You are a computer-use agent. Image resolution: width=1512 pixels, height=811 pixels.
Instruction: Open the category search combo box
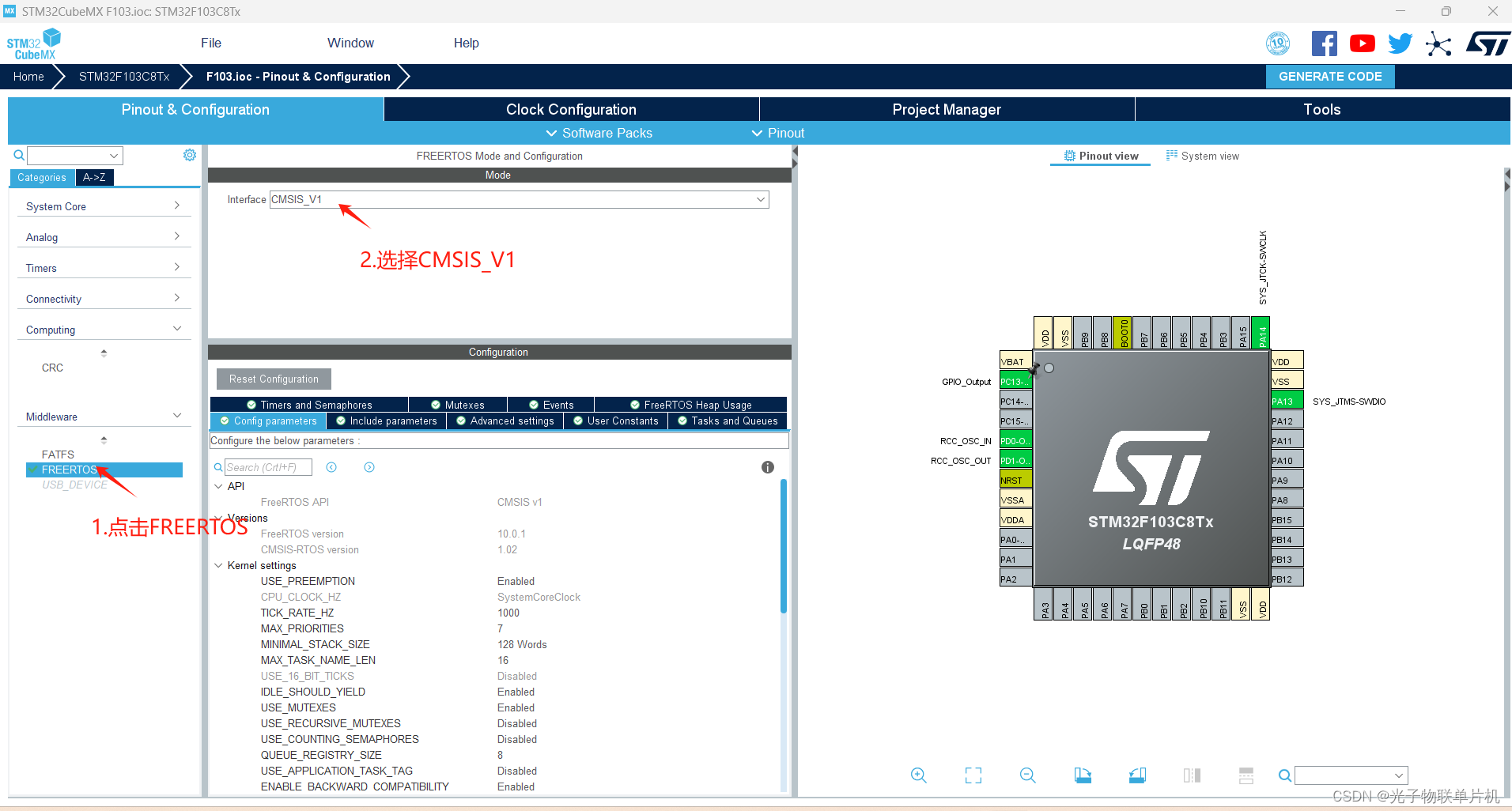(75, 155)
